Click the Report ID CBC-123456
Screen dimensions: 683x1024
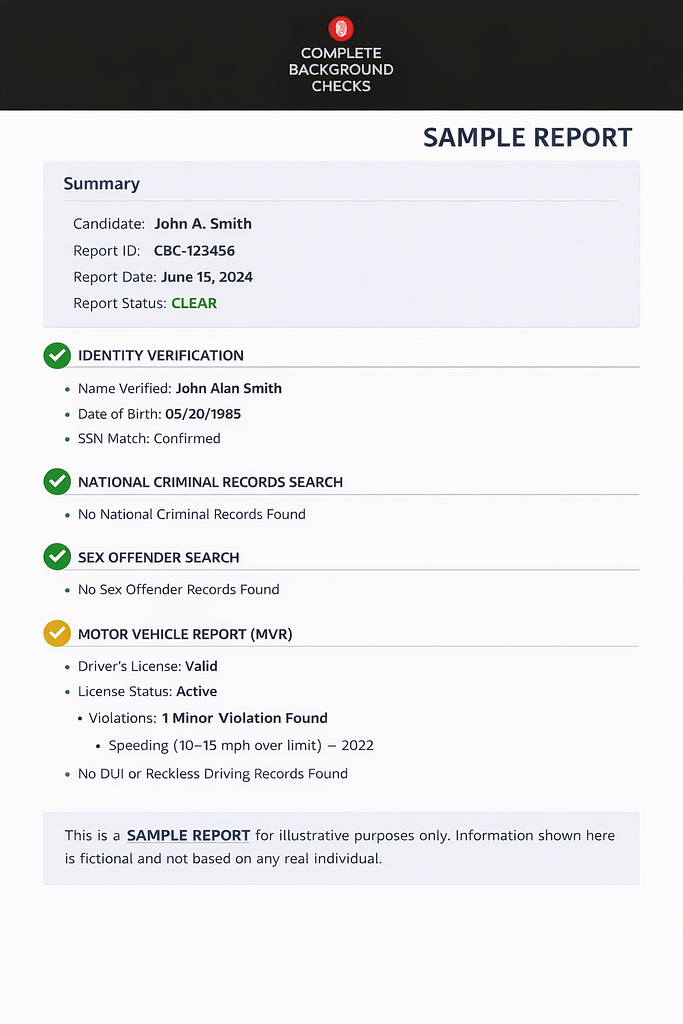[194, 250]
